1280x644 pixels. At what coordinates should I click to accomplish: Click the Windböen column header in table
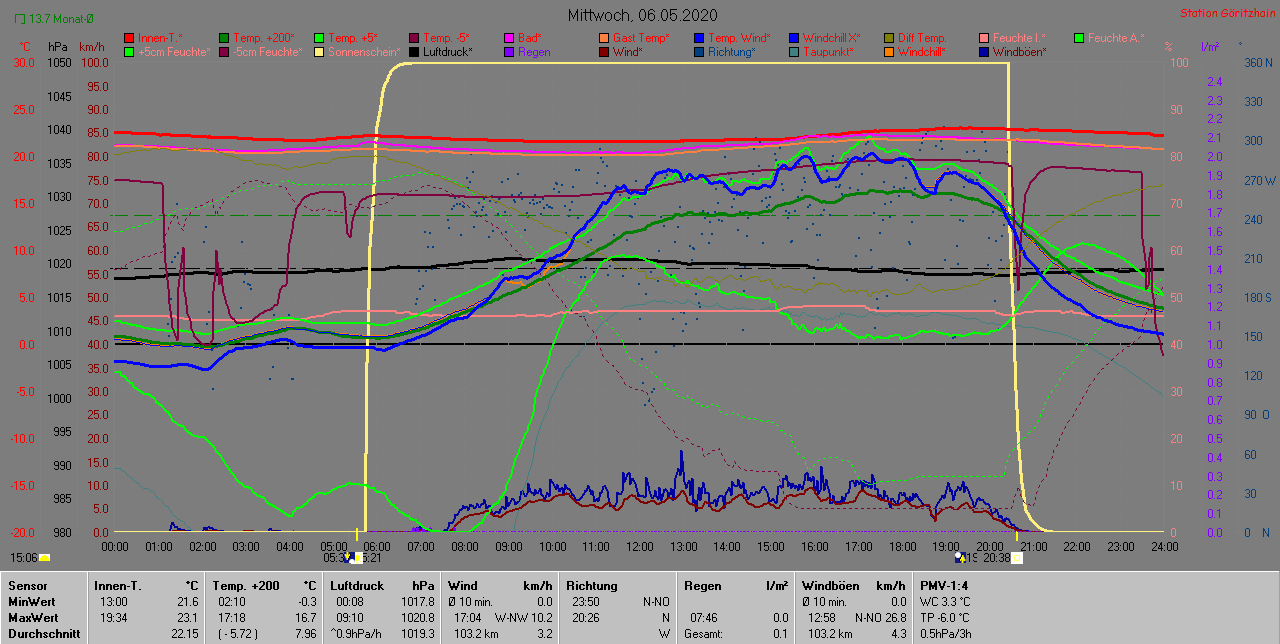tap(830, 585)
